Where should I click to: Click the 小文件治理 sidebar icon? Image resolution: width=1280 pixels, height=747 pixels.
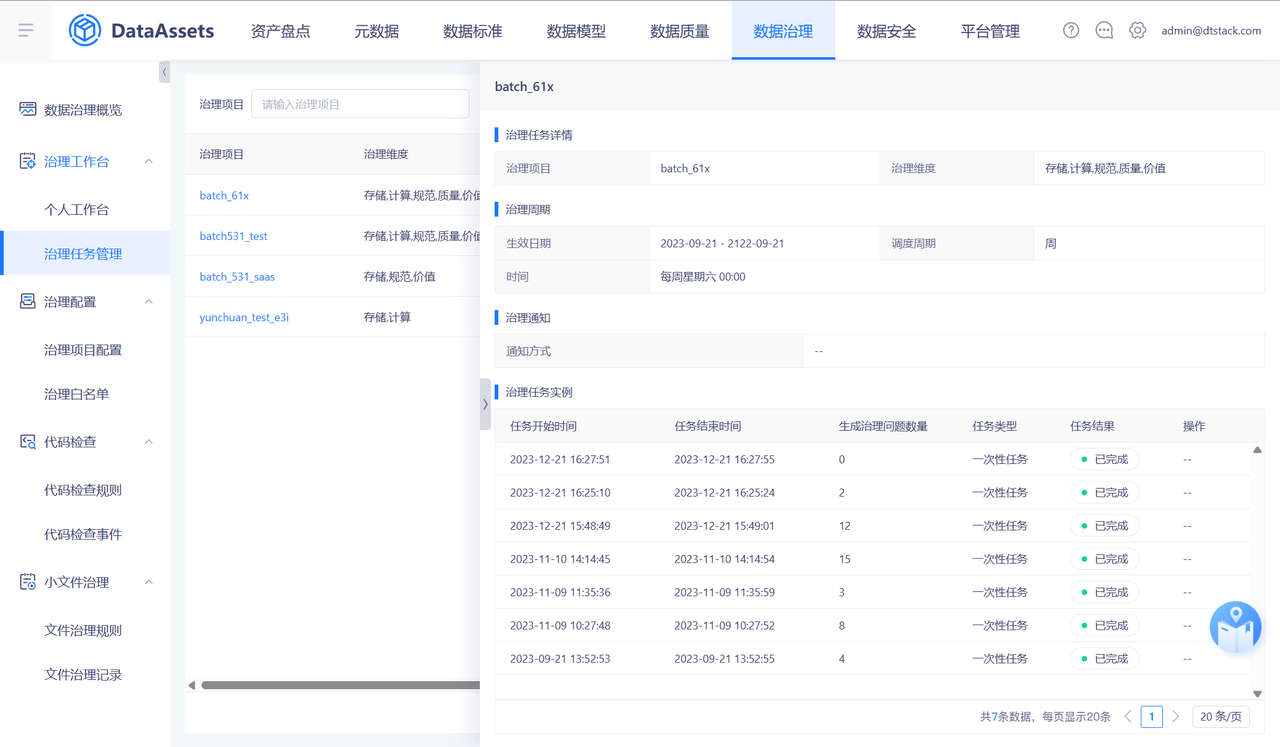click(28, 581)
